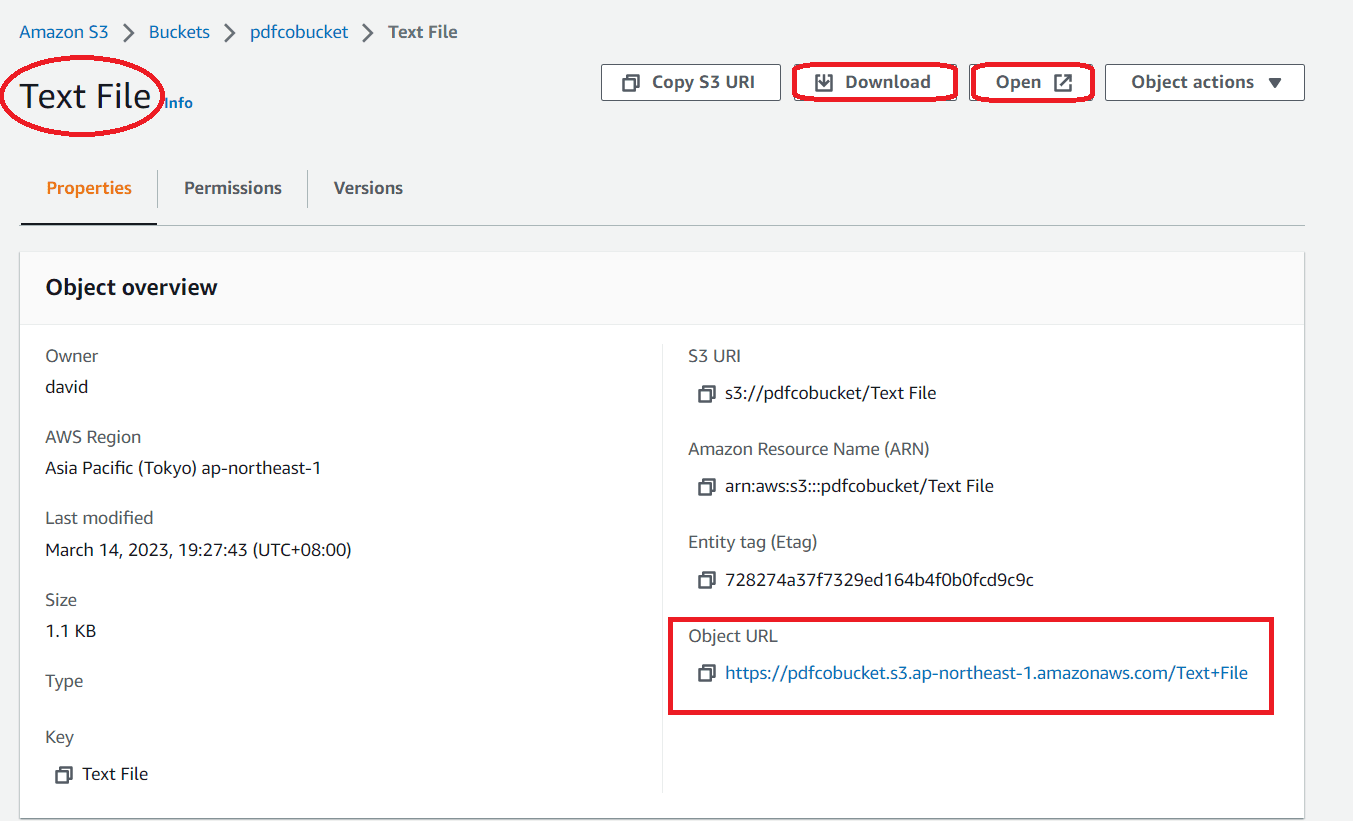
Task: Select the Properties tab
Action: 89,188
